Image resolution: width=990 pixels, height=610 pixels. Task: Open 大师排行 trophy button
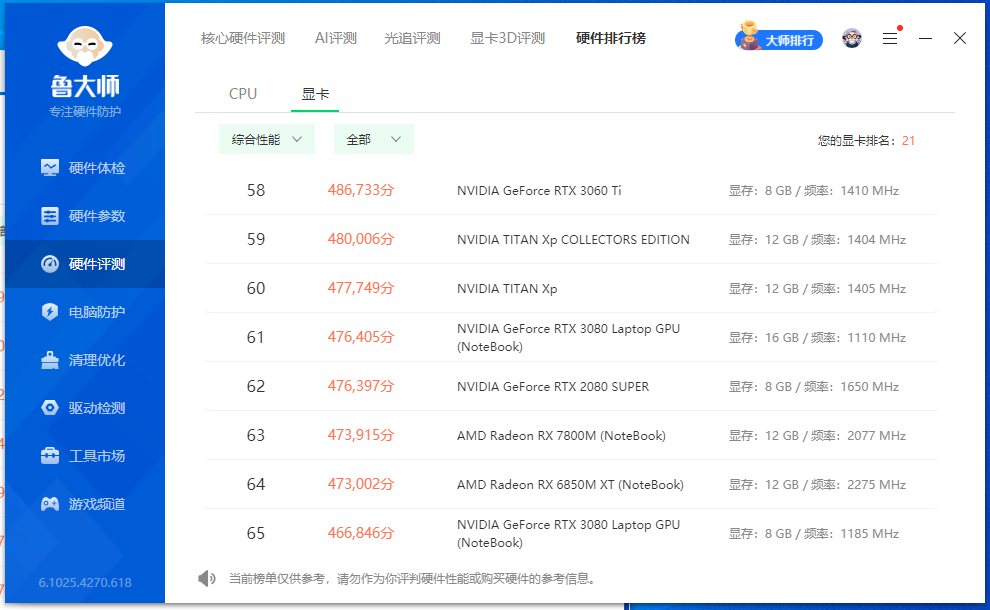tap(778, 39)
